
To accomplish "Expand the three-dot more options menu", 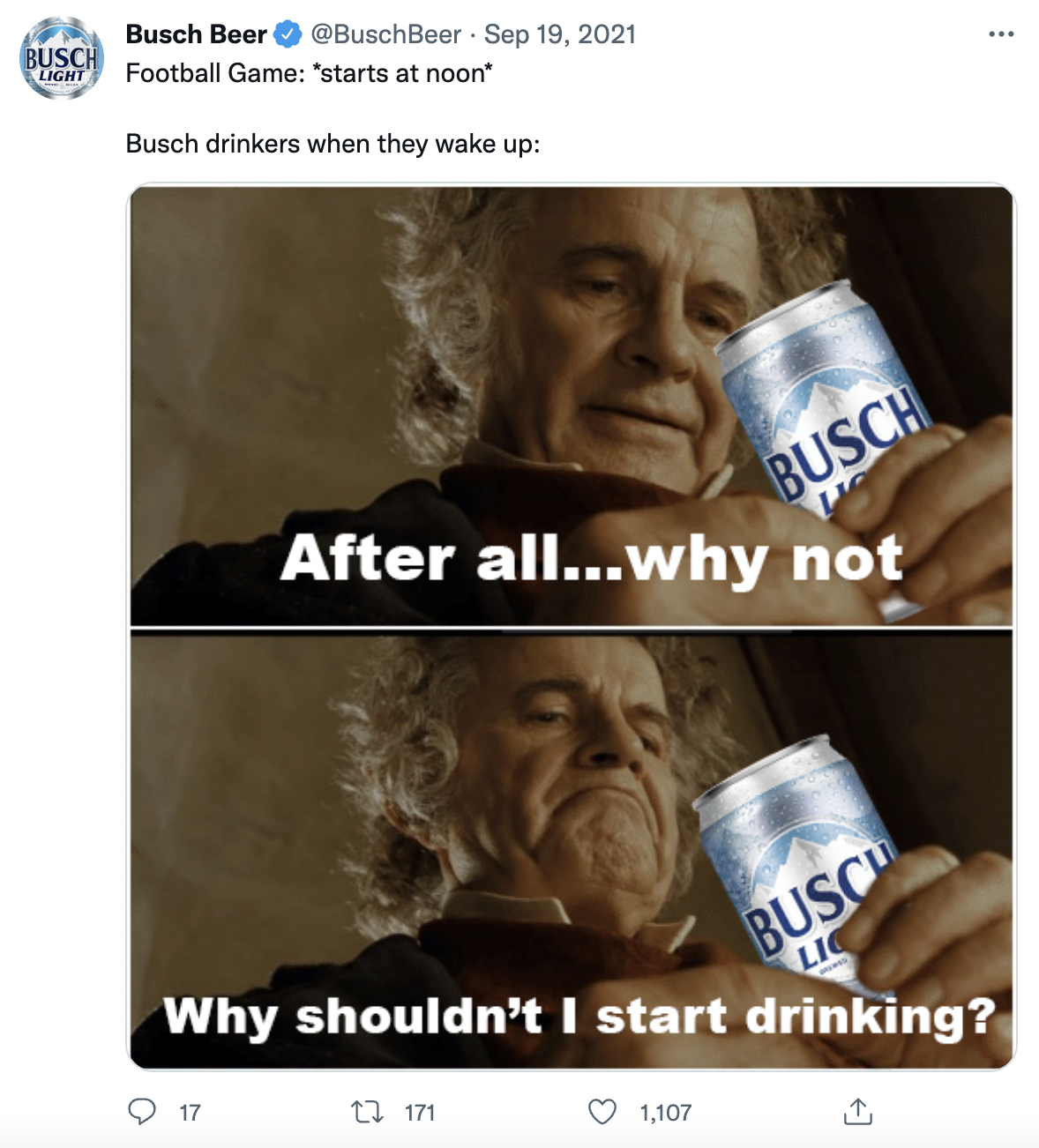I will coord(1001,34).
